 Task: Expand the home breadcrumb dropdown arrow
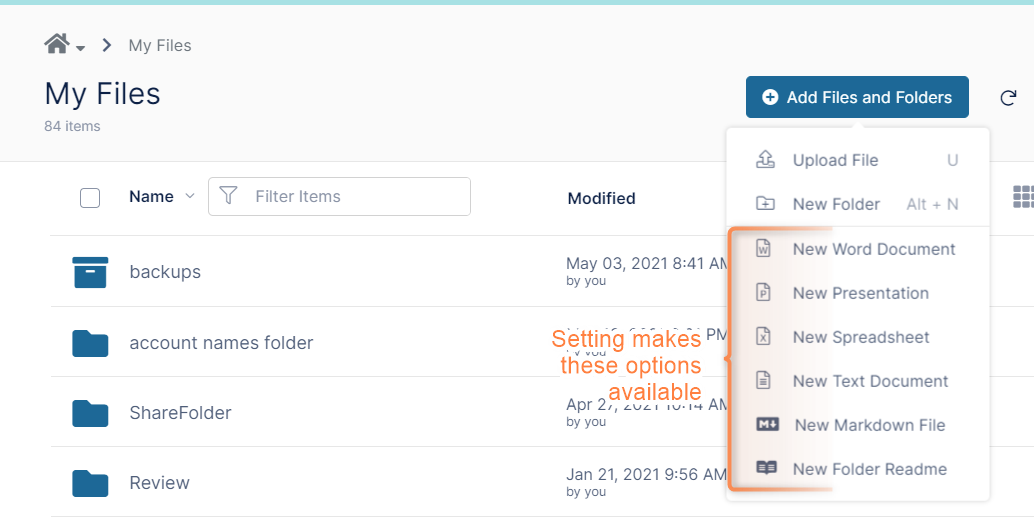pyautogui.click(x=81, y=48)
